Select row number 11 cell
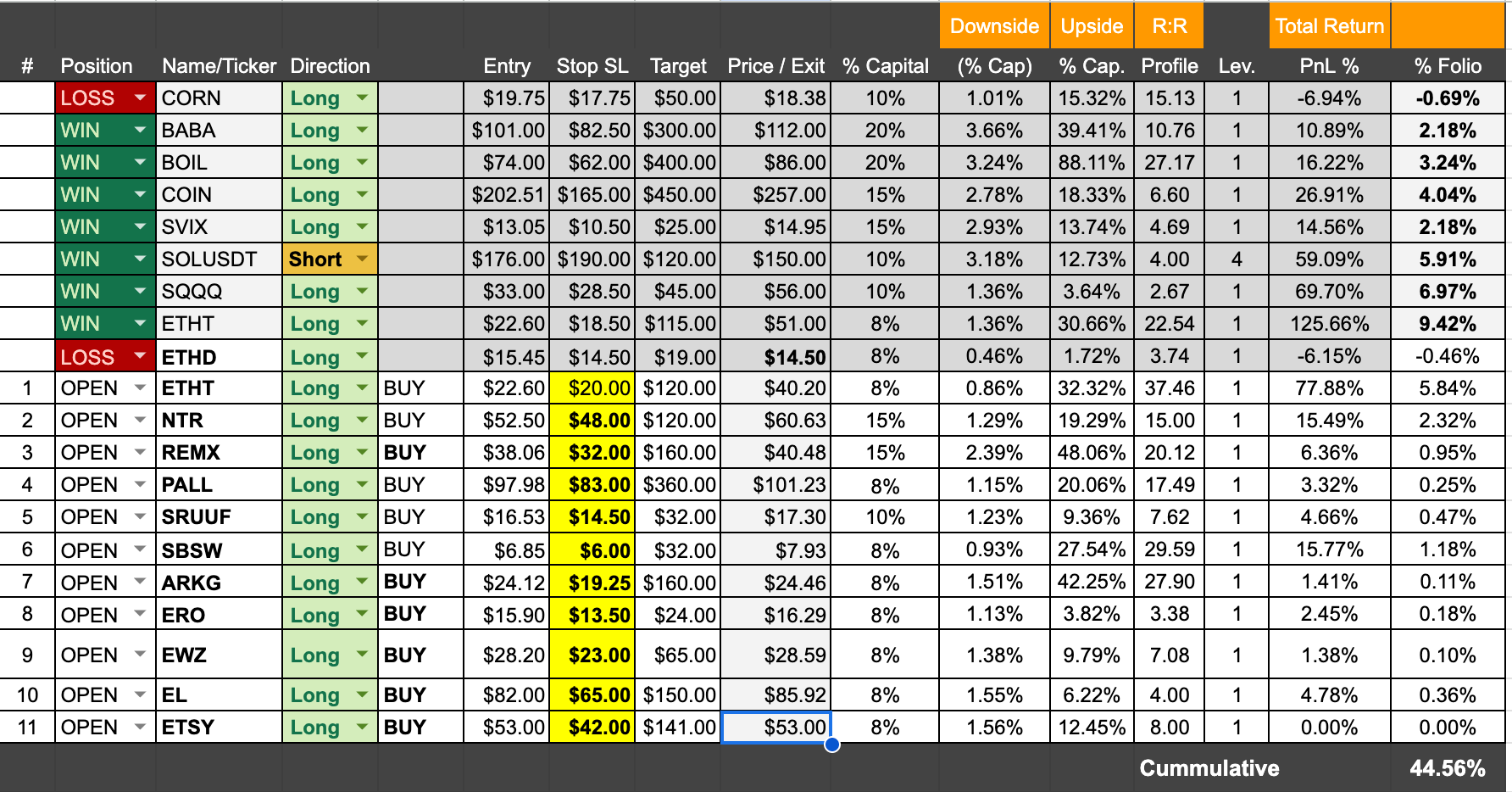This screenshot has height=792, width=1512. [27, 728]
